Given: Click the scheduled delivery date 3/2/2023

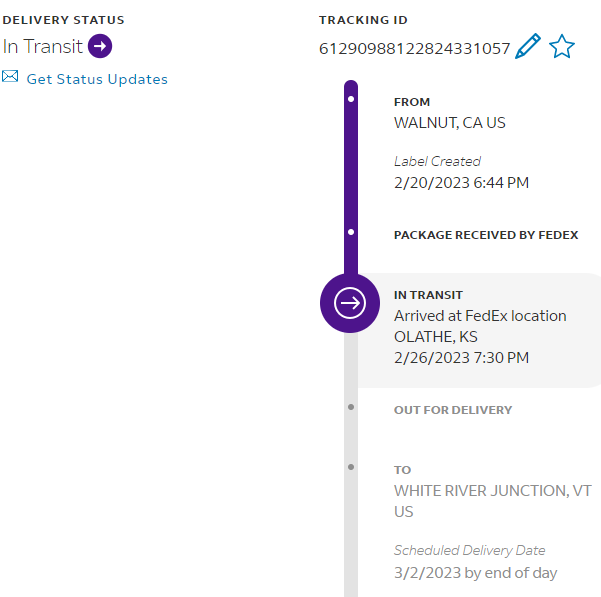Looking at the screenshot, I should pos(475,573).
